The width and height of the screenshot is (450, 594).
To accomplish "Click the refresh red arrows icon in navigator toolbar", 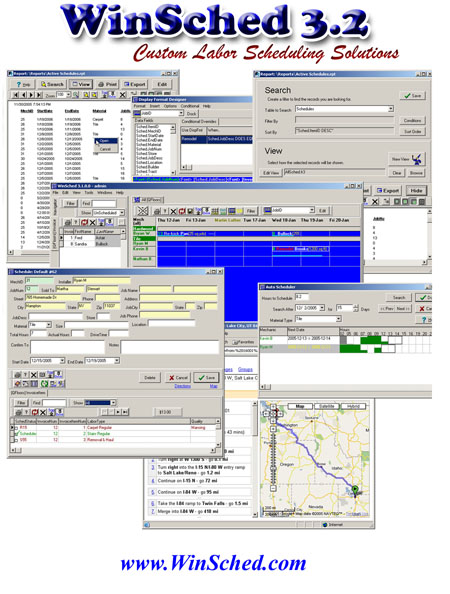I will [84, 222].
